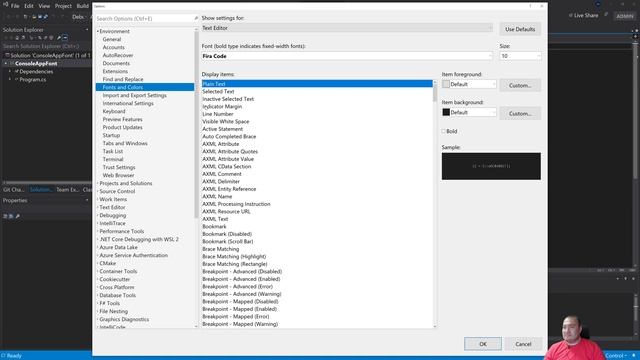Click the Solution 'ConsoleAppFont' node icon
The width and height of the screenshot is (640, 360).
pyautogui.click(x=7, y=55)
